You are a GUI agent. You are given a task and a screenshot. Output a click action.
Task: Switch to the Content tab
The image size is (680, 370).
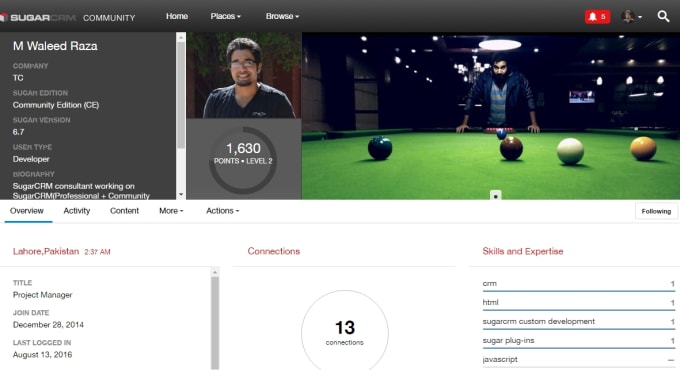[124, 211]
